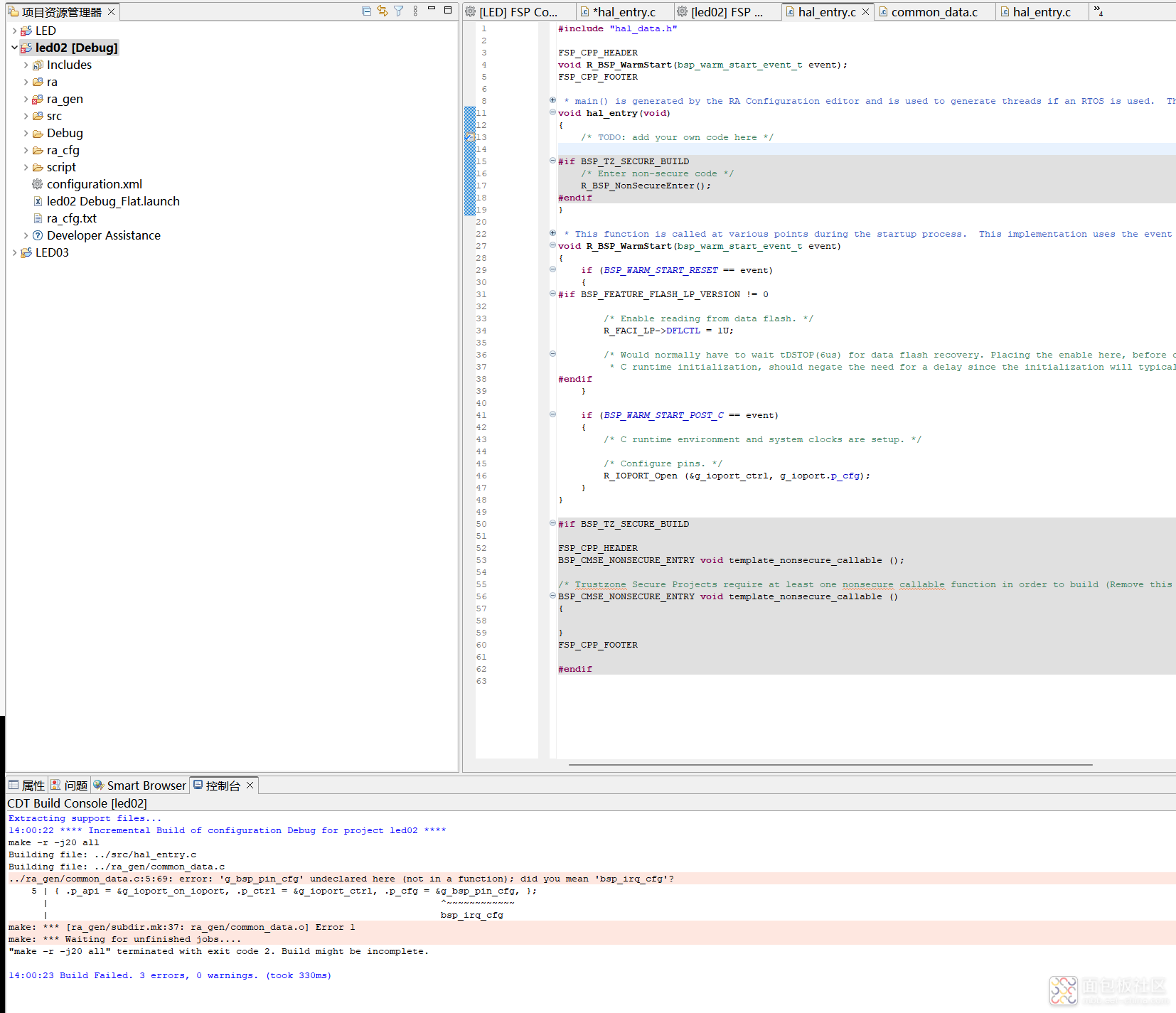Switch to the *hal_entry.c tab
This screenshot has height=1013, width=1176.
(625, 12)
